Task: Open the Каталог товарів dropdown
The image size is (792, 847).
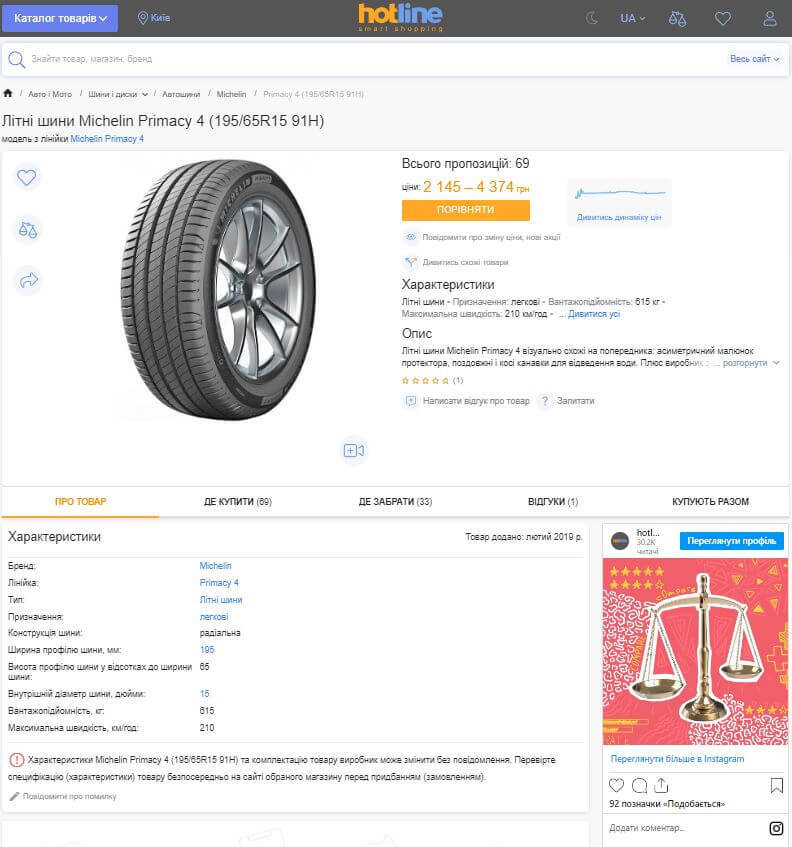Action: [60, 18]
